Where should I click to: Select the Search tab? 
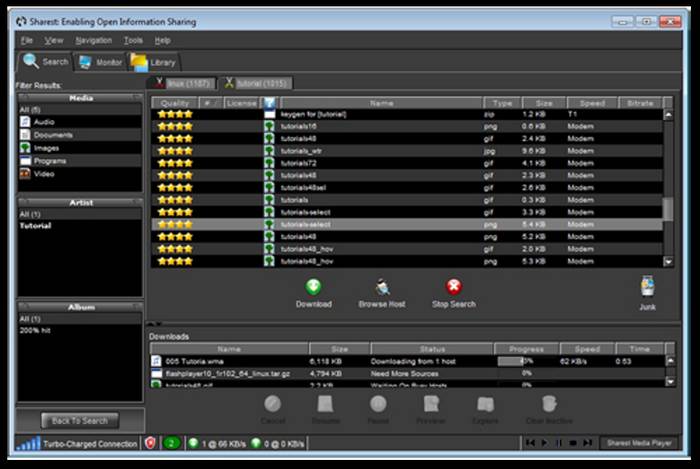click(x=46, y=62)
